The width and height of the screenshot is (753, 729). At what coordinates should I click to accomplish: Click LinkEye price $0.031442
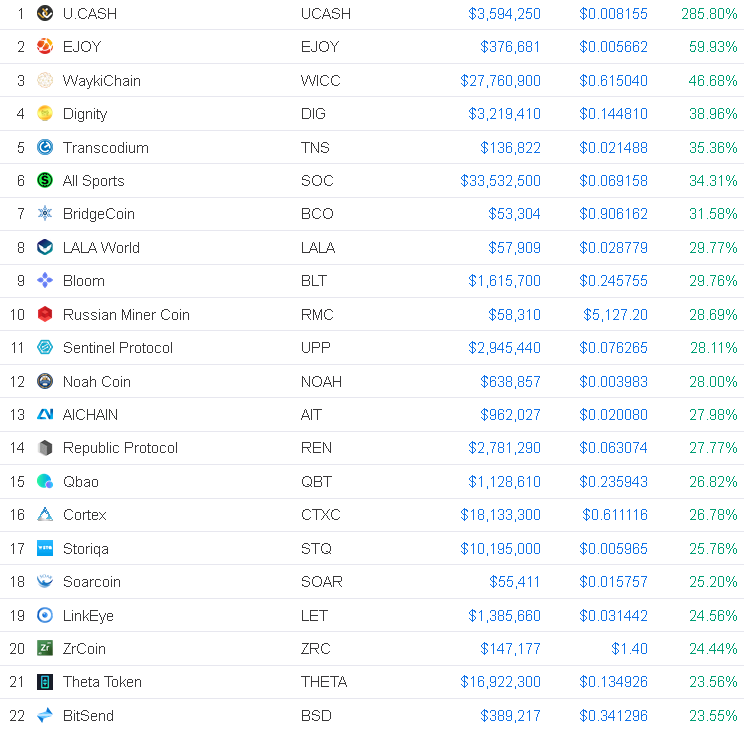(x=613, y=615)
